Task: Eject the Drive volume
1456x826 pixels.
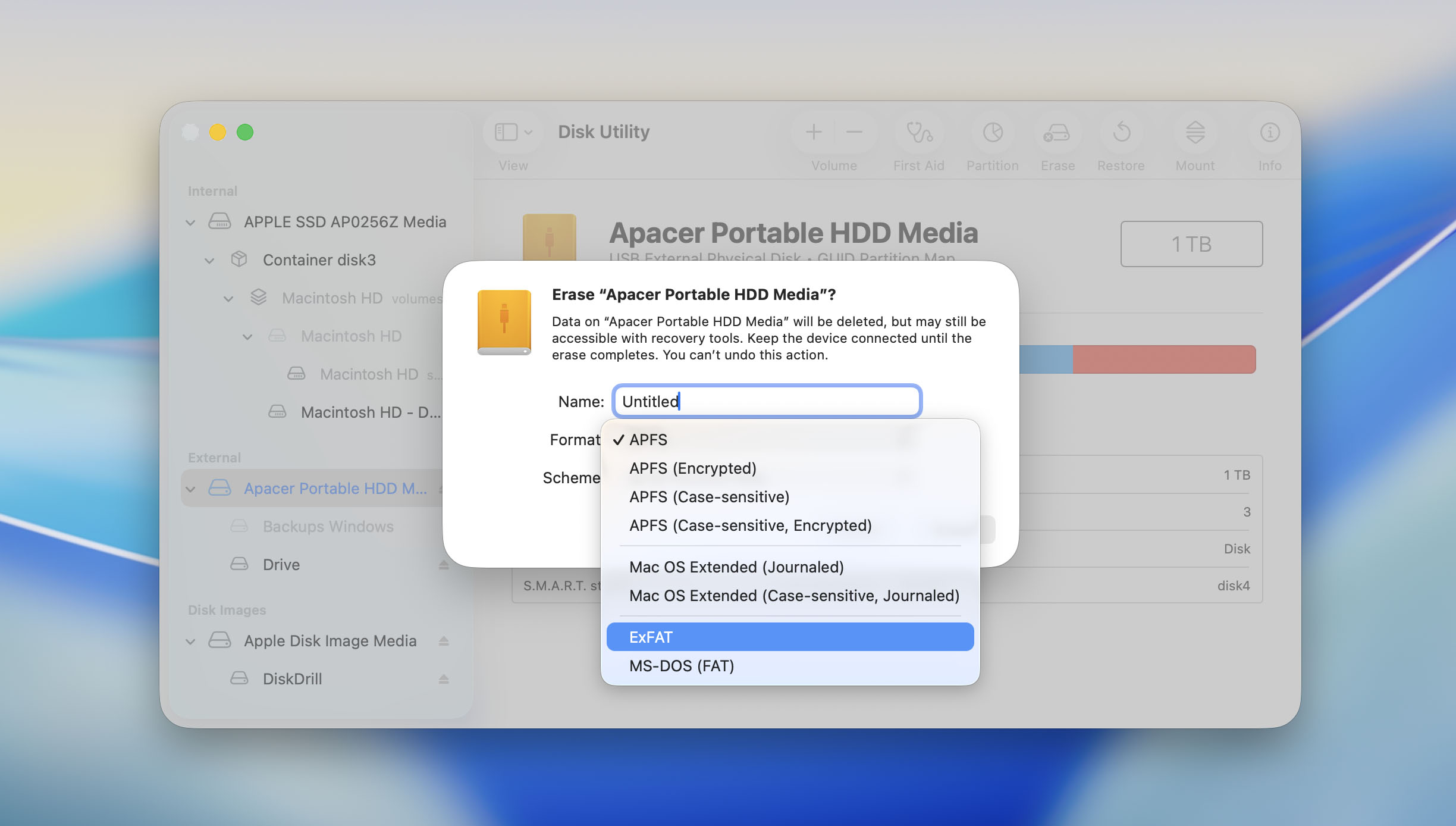Action: point(444,565)
